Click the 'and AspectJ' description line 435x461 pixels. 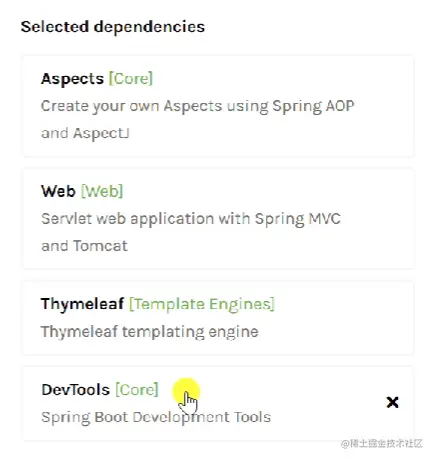(x=85, y=133)
